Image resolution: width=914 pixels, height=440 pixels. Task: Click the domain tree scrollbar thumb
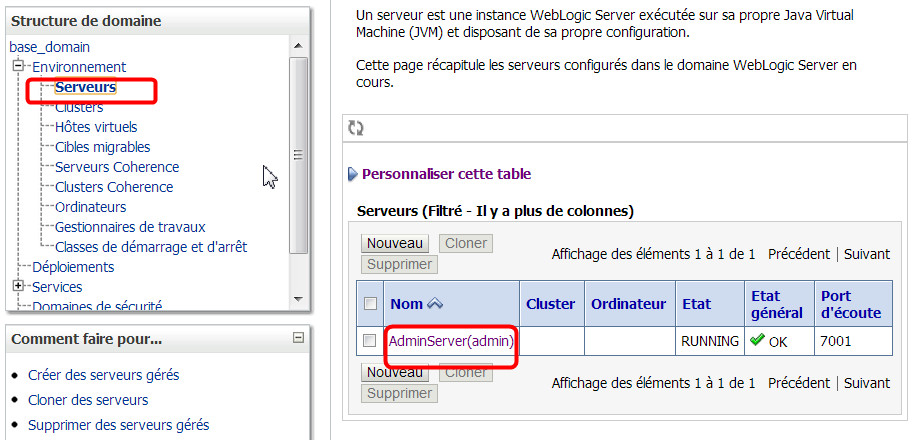coord(298,155)
